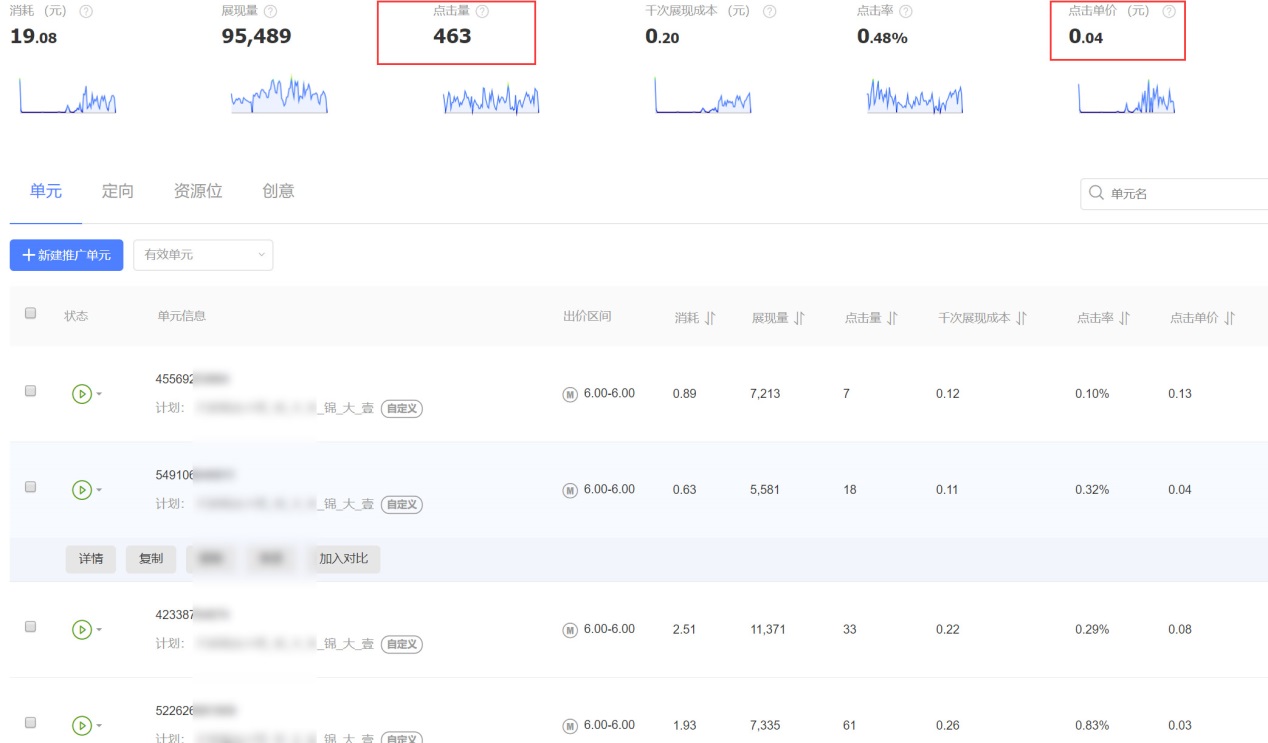Click the 状态 column header

click(76, 316)
